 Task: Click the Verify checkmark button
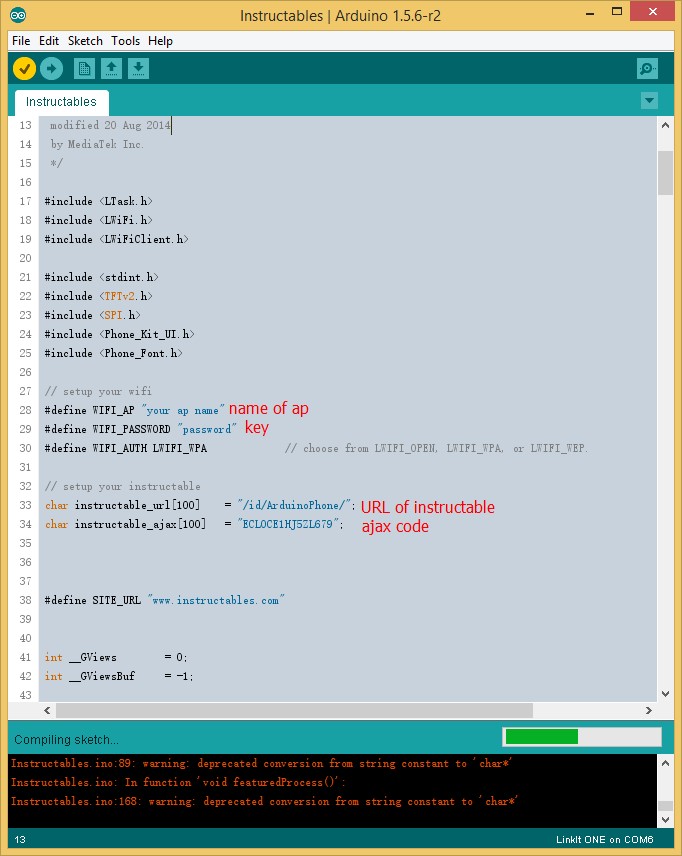[24, 69]
